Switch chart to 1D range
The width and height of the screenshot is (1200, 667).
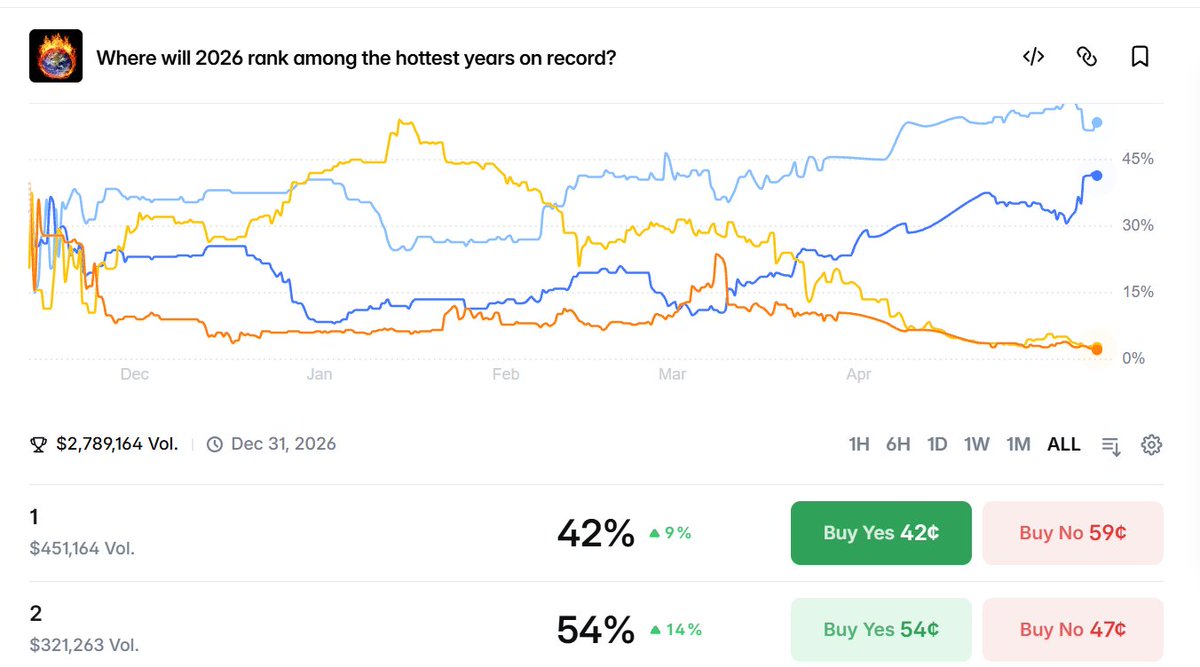tap(937, 445)
